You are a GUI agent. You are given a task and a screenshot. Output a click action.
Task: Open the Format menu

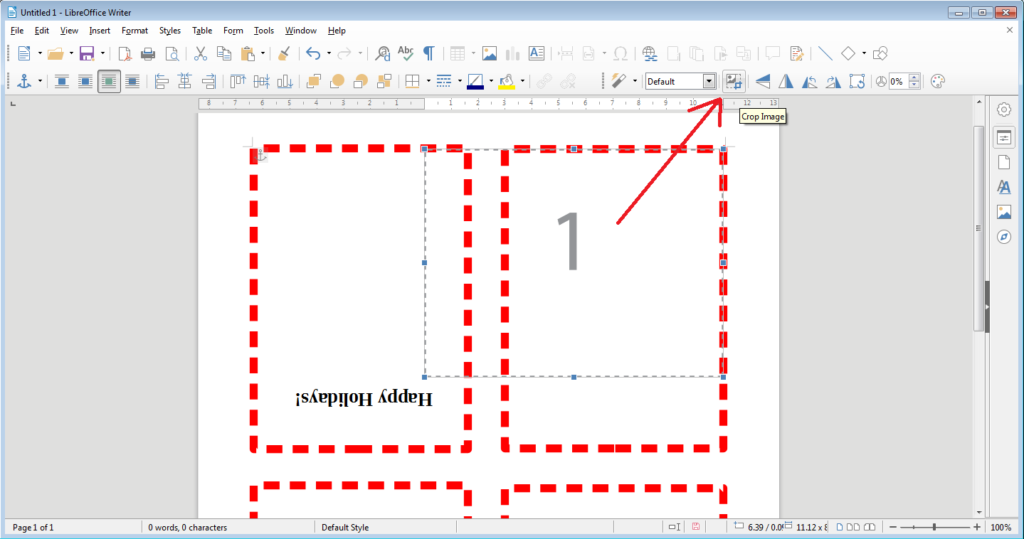134,30
